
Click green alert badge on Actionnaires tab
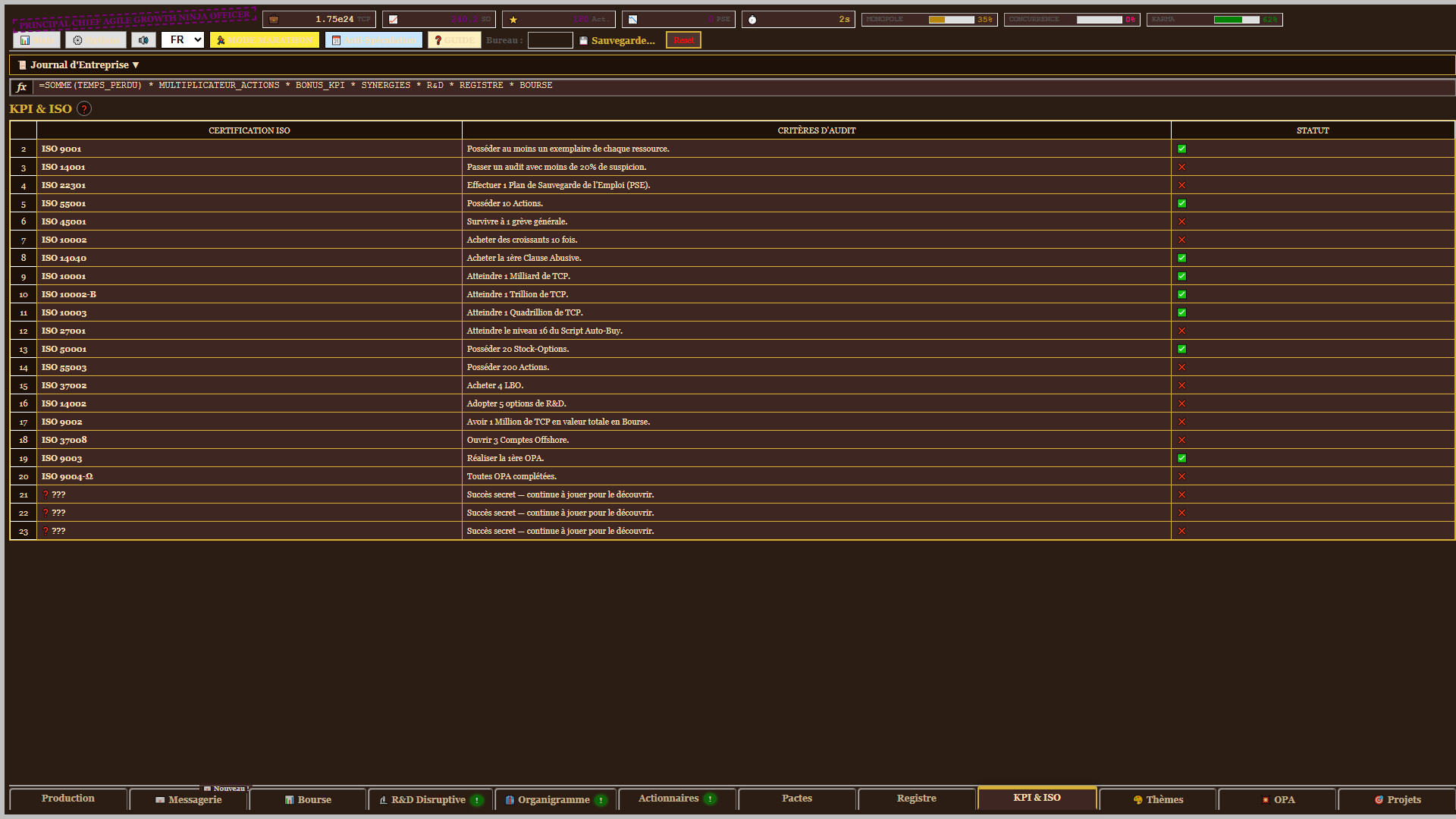[710, 799]
